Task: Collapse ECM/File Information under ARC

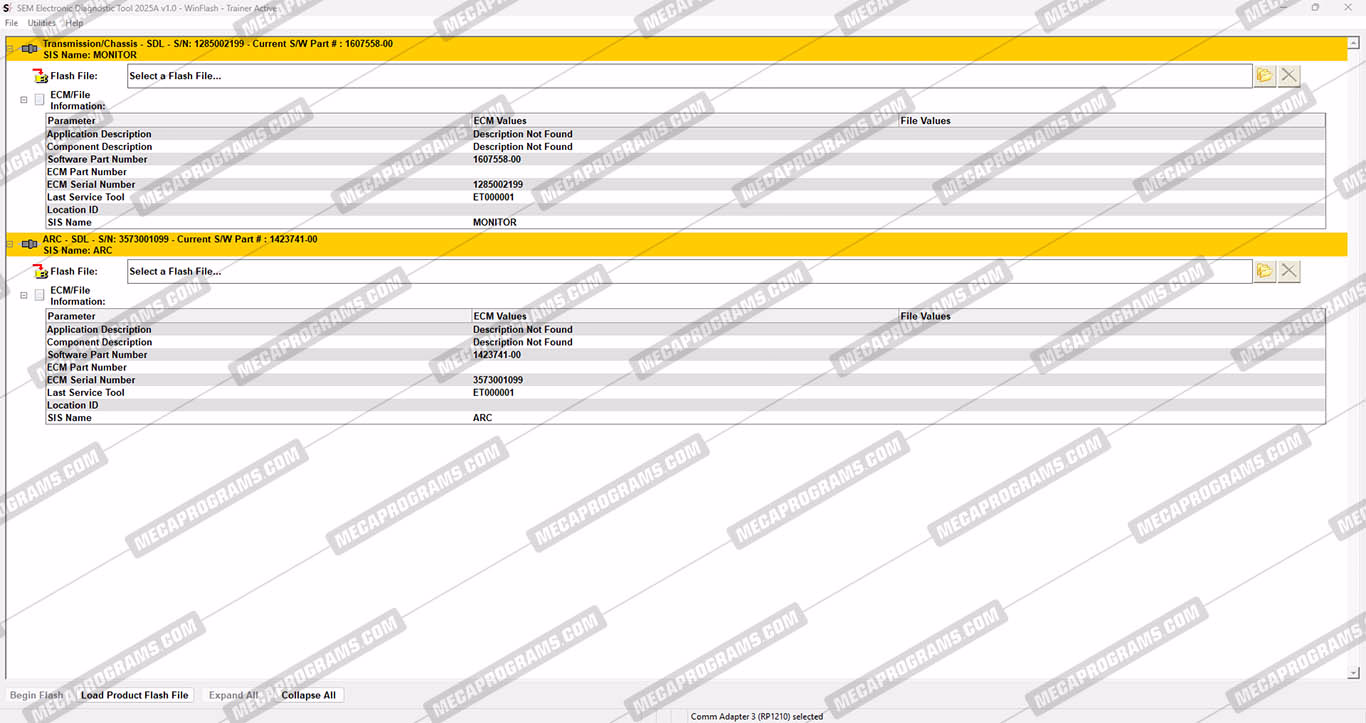Action: [24, 295]
